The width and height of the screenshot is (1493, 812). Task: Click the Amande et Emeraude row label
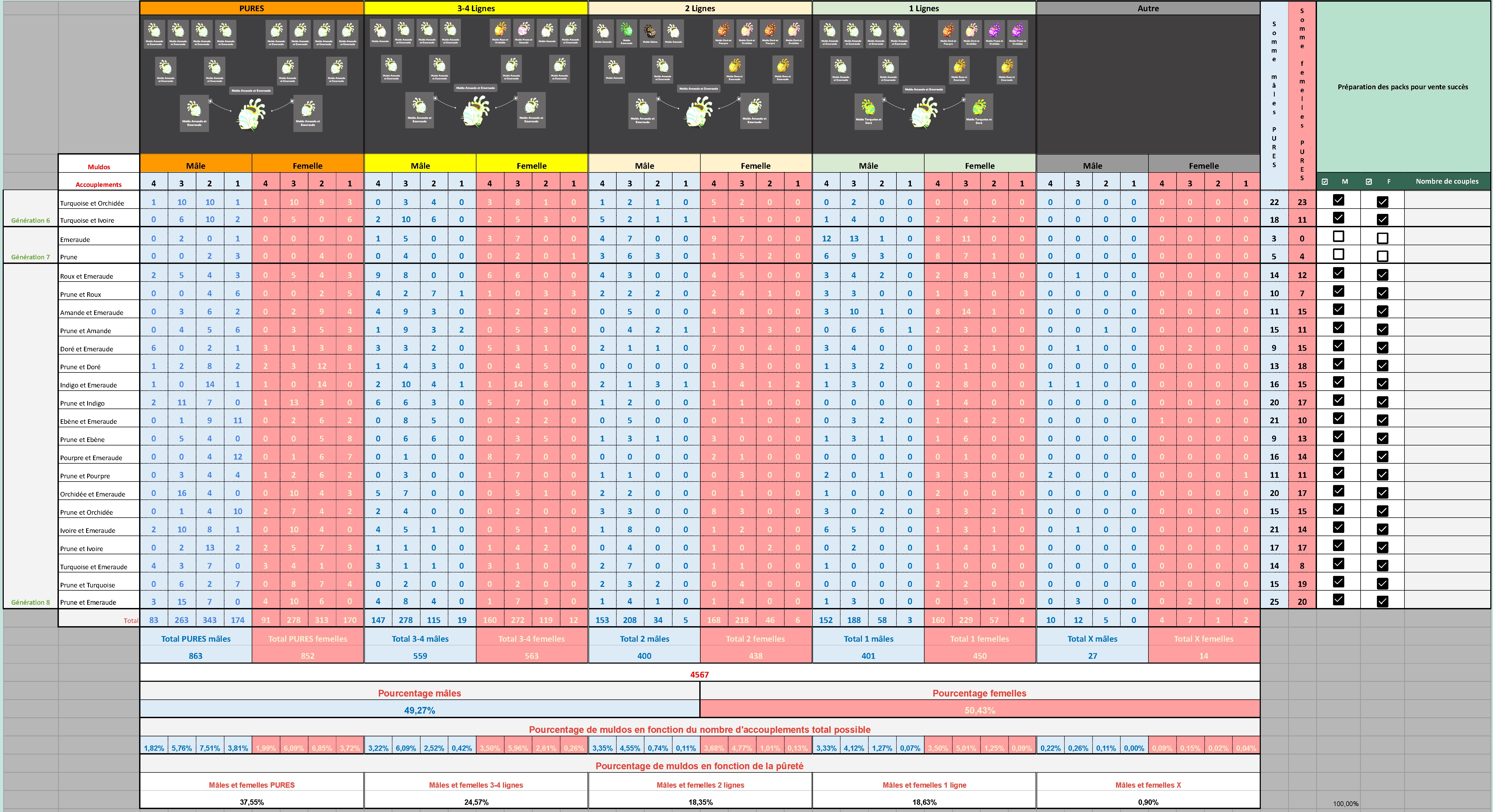91,313
